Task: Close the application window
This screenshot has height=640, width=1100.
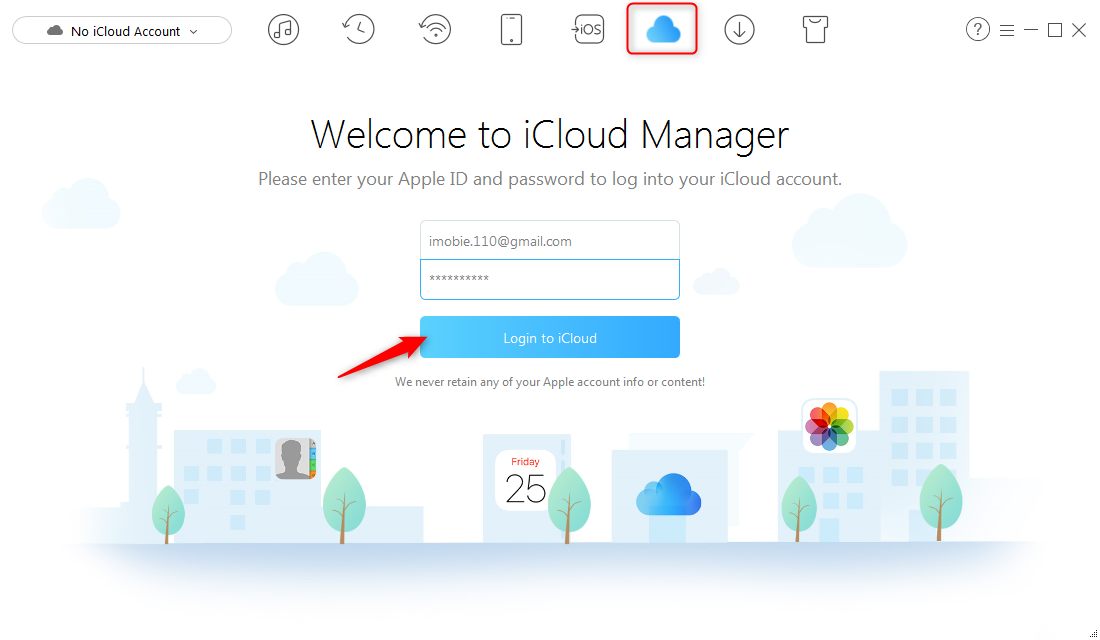Action: click(x=1079, y=30)
